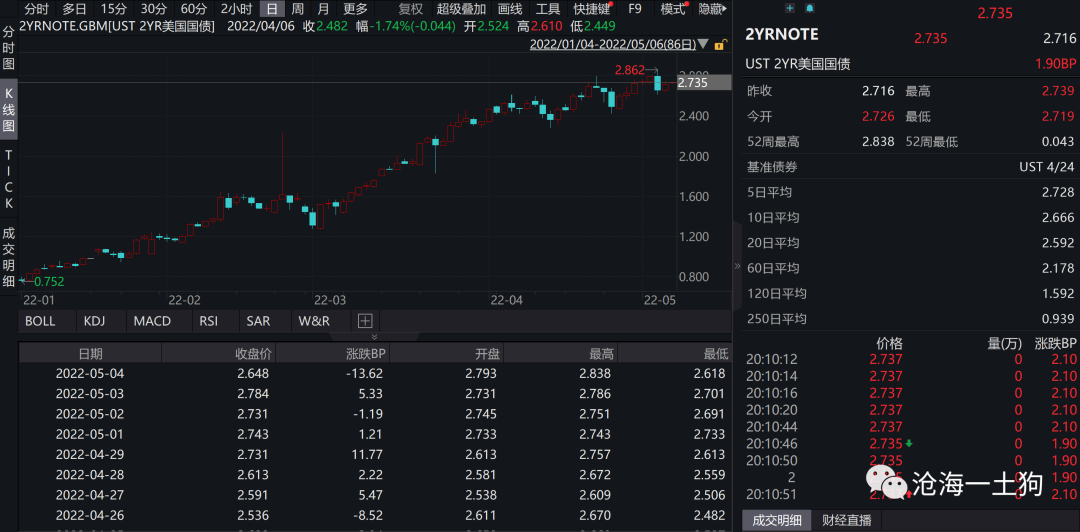Enable the MACD indicator
This screenshot has width=1080, height=532.
click(x=152, y=320)
